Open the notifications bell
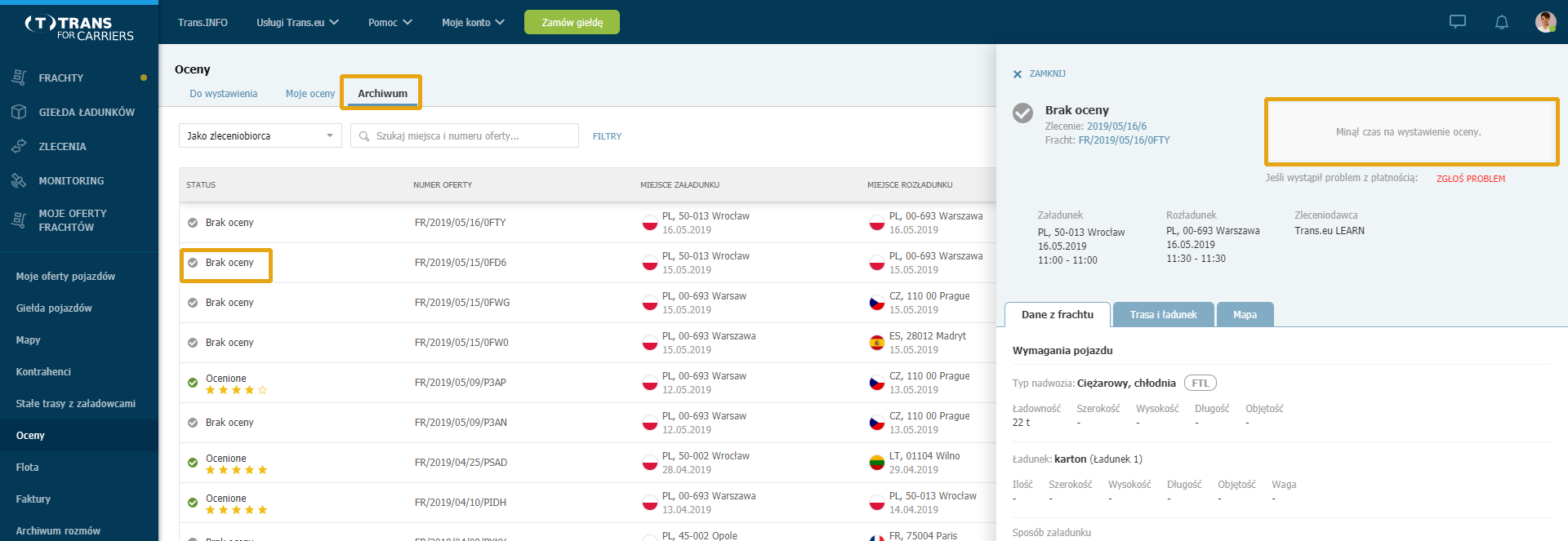 (x=1501, y=22)
